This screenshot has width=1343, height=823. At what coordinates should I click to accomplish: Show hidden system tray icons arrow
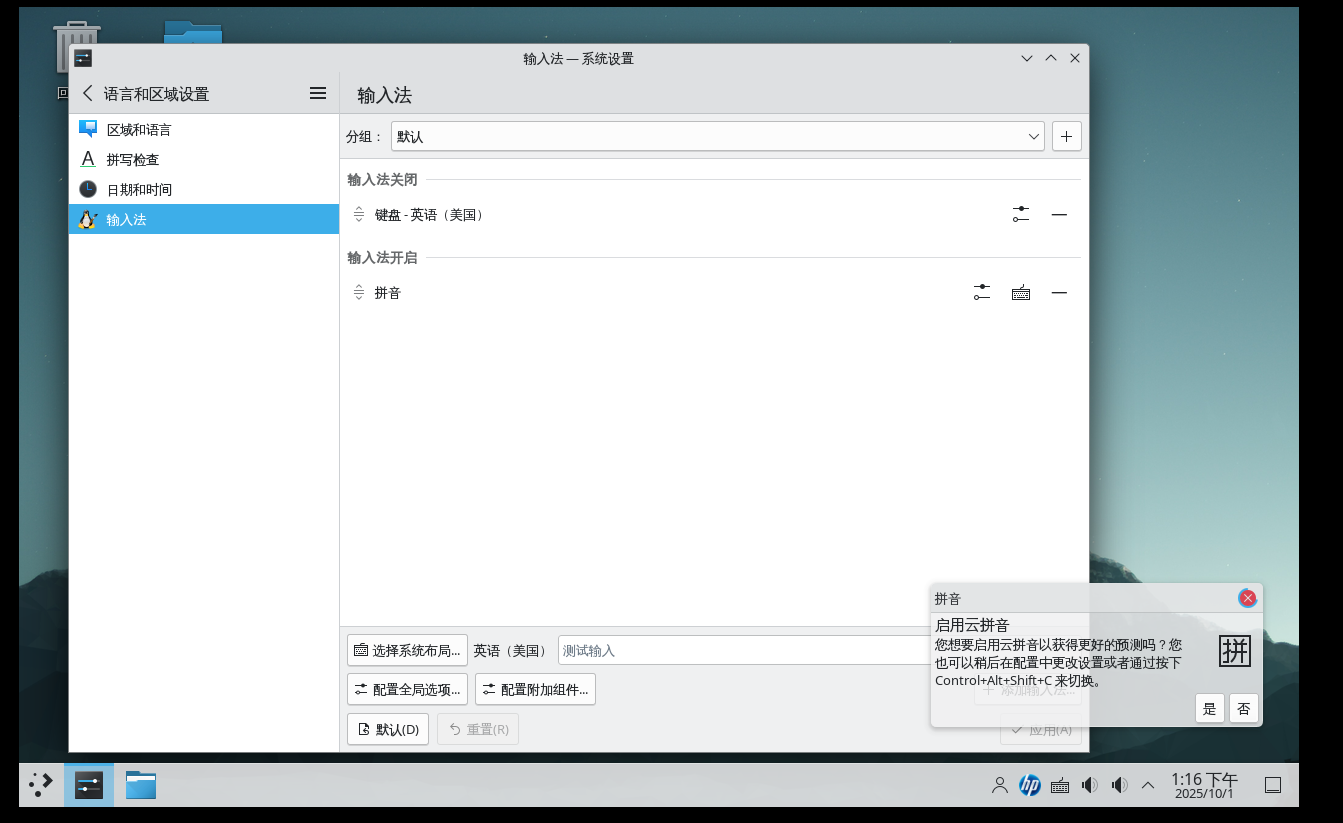pos(1148,785)
